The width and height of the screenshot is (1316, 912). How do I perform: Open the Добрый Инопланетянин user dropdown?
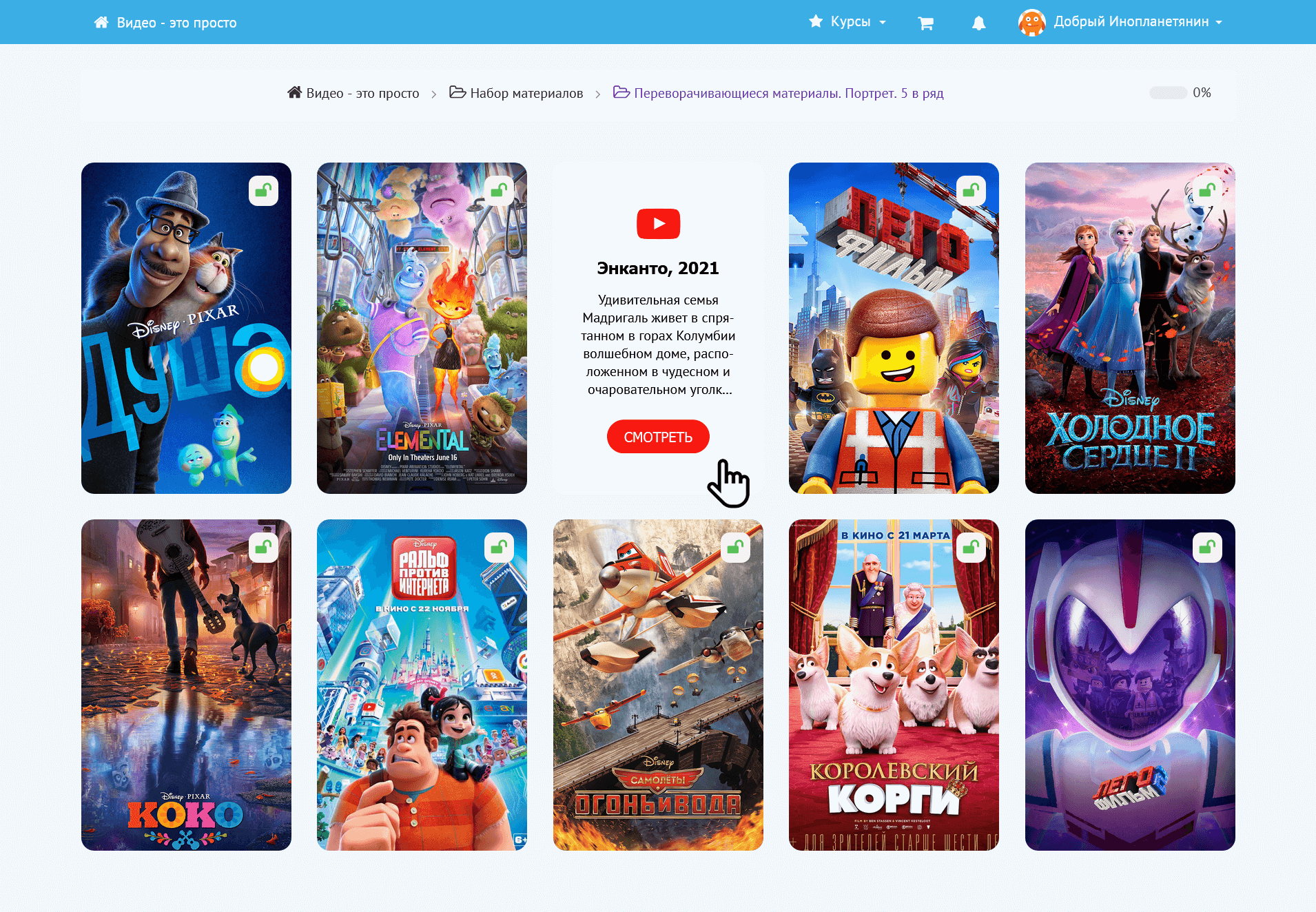click(1138, 22)
